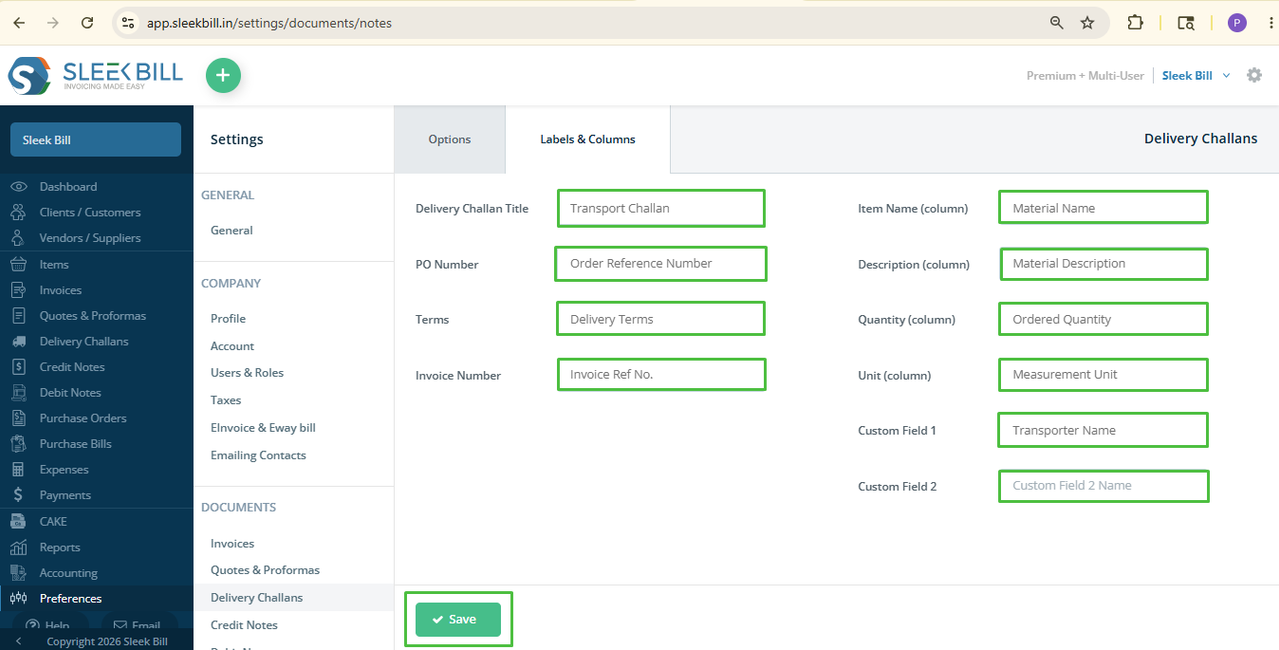Click the Save button

458,619
